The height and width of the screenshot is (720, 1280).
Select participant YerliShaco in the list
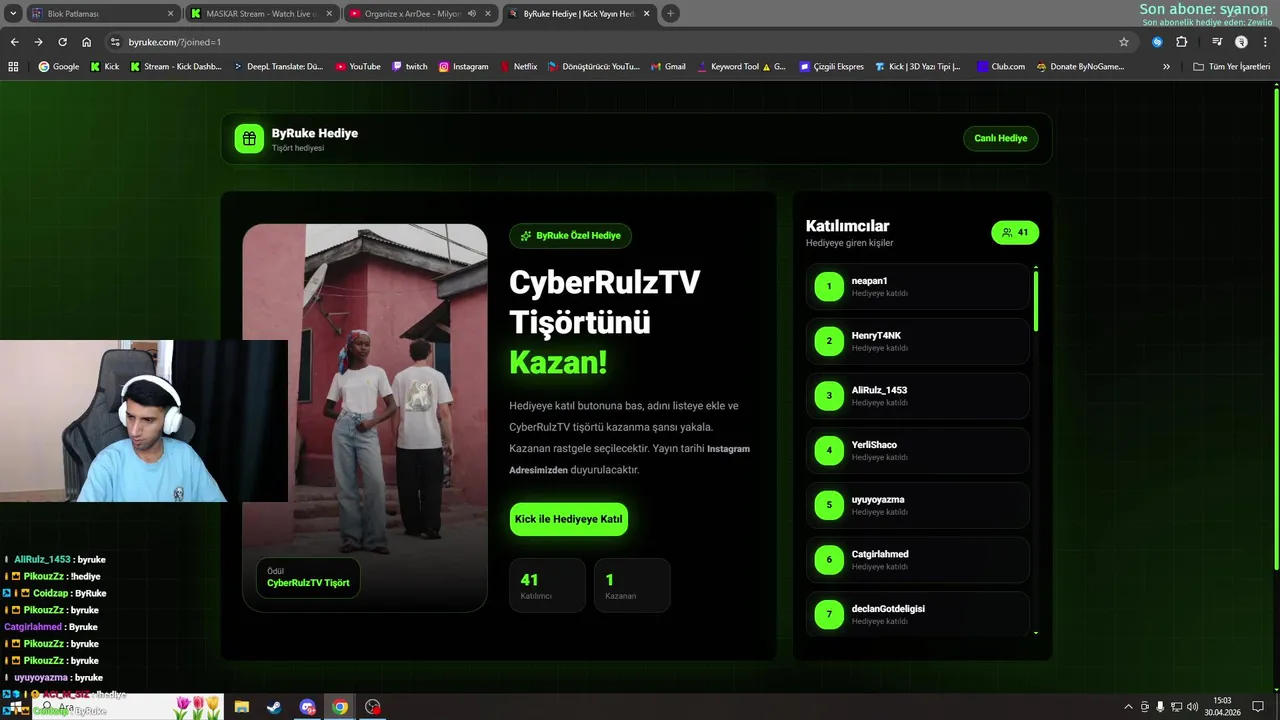coord(917,451)
